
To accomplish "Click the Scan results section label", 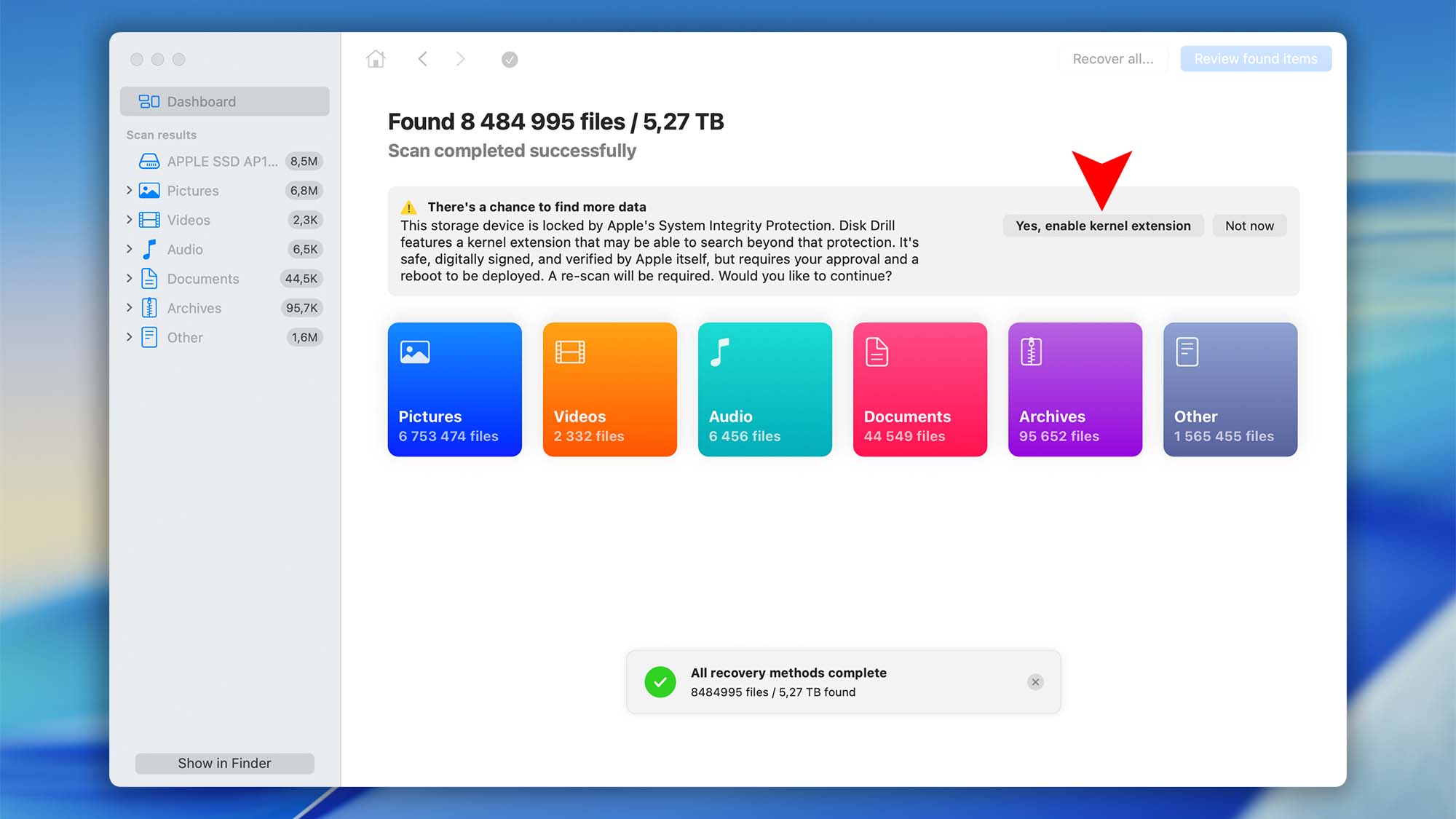I will click(162, 135).
